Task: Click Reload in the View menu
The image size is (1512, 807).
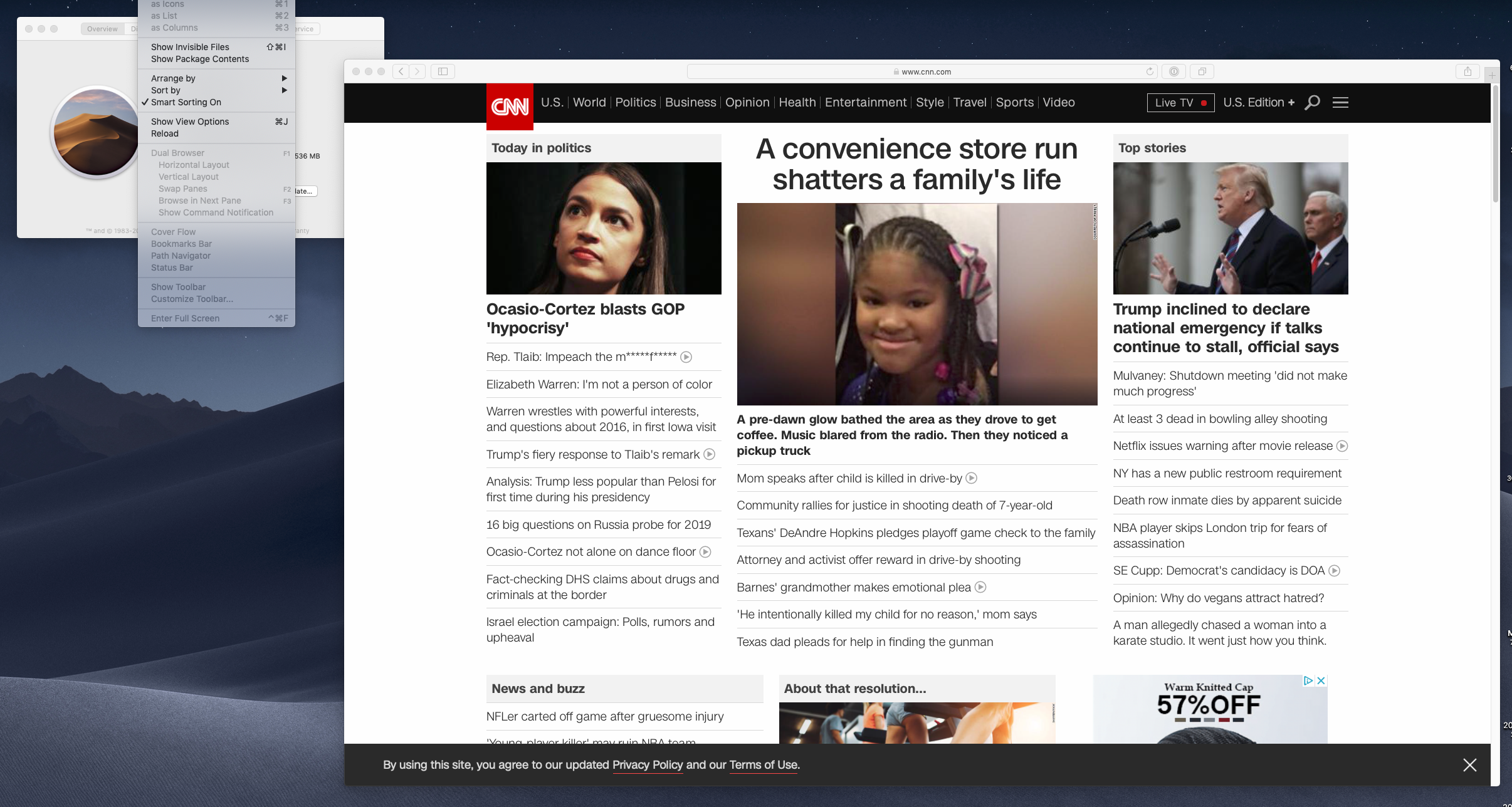Action: (x=216, y=133)
